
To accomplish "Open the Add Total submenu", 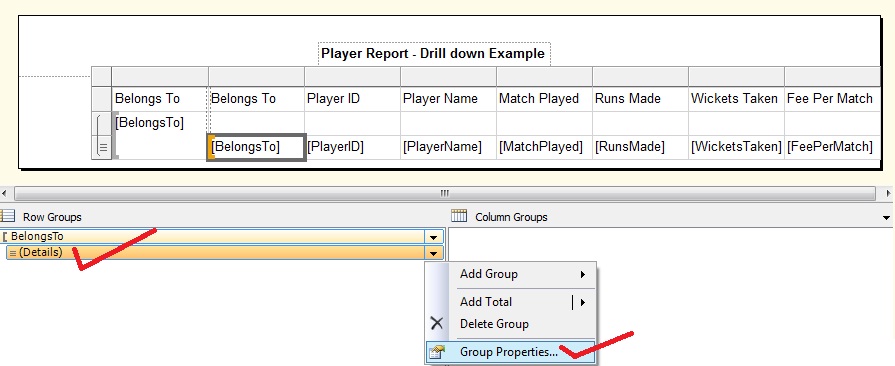I will click(511, 302).
